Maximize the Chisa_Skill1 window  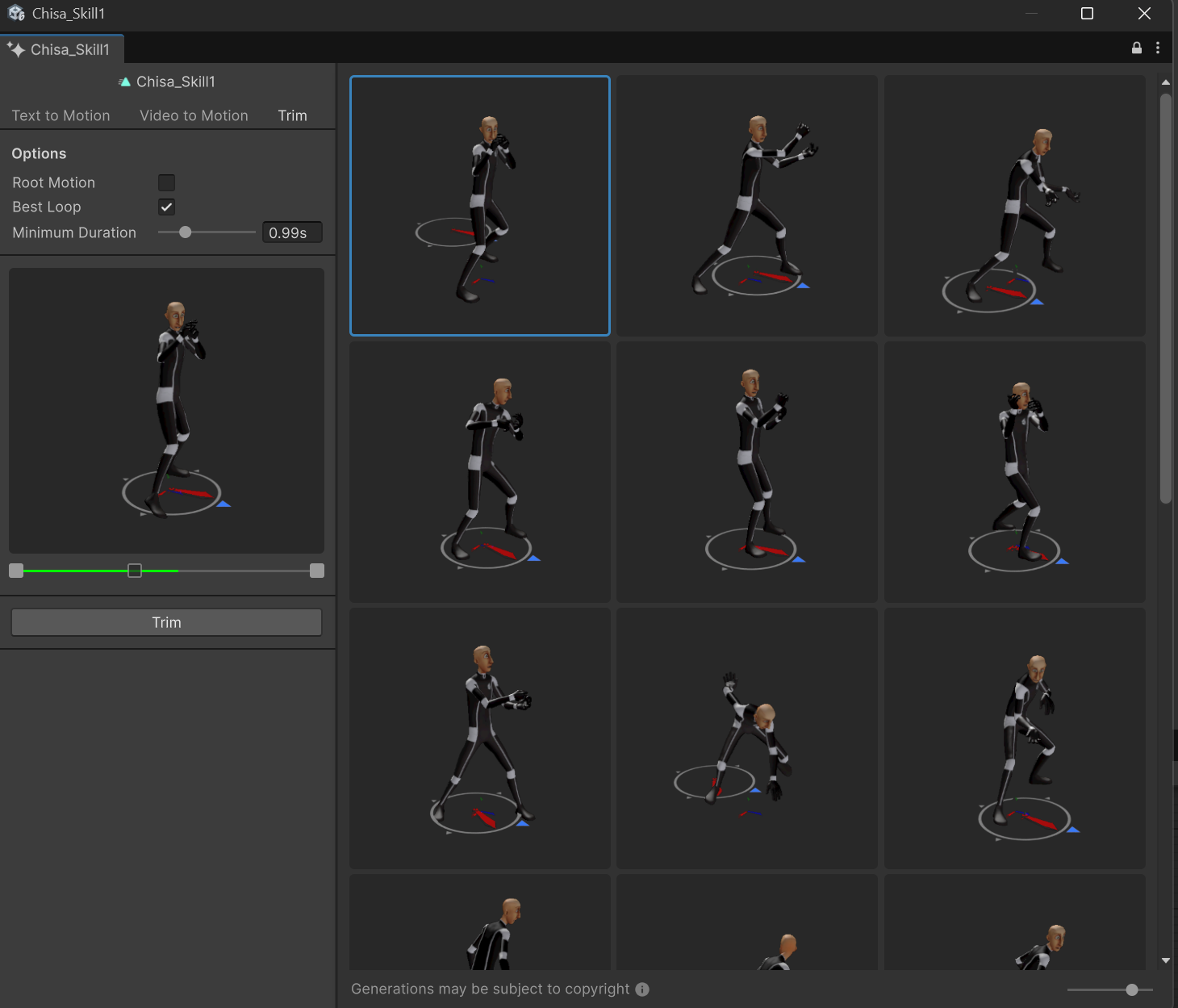point(1087,13)
